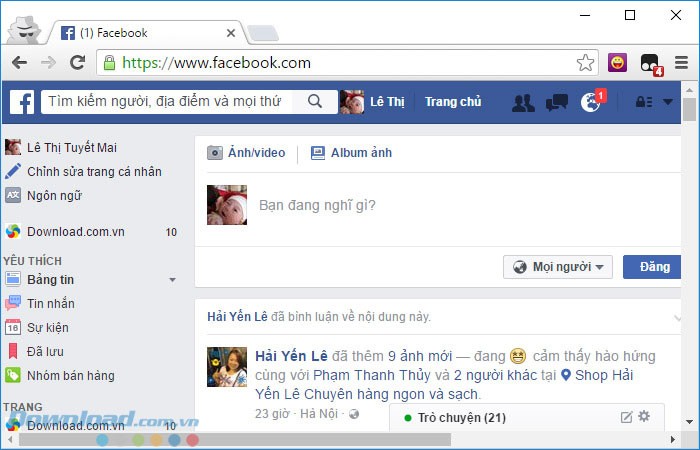Click the green padlock in address bar
This screenshot has height=450, width=700.
109,62
